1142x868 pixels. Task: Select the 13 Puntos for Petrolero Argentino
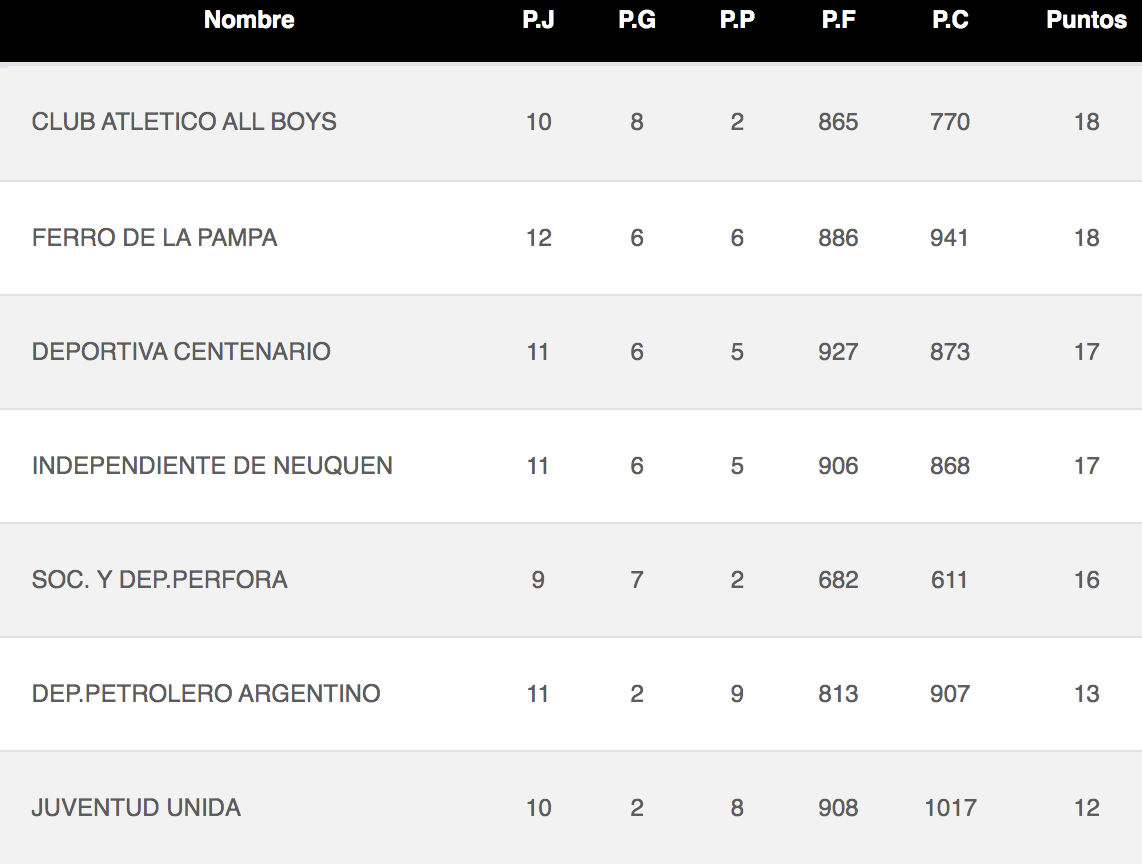(1087, 693)
